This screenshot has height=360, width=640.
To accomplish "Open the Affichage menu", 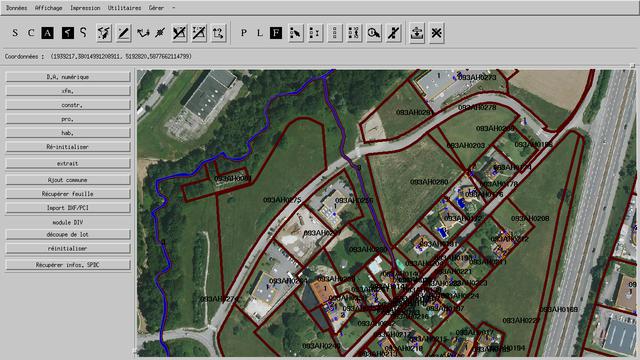I will click(x=49, y=8).
